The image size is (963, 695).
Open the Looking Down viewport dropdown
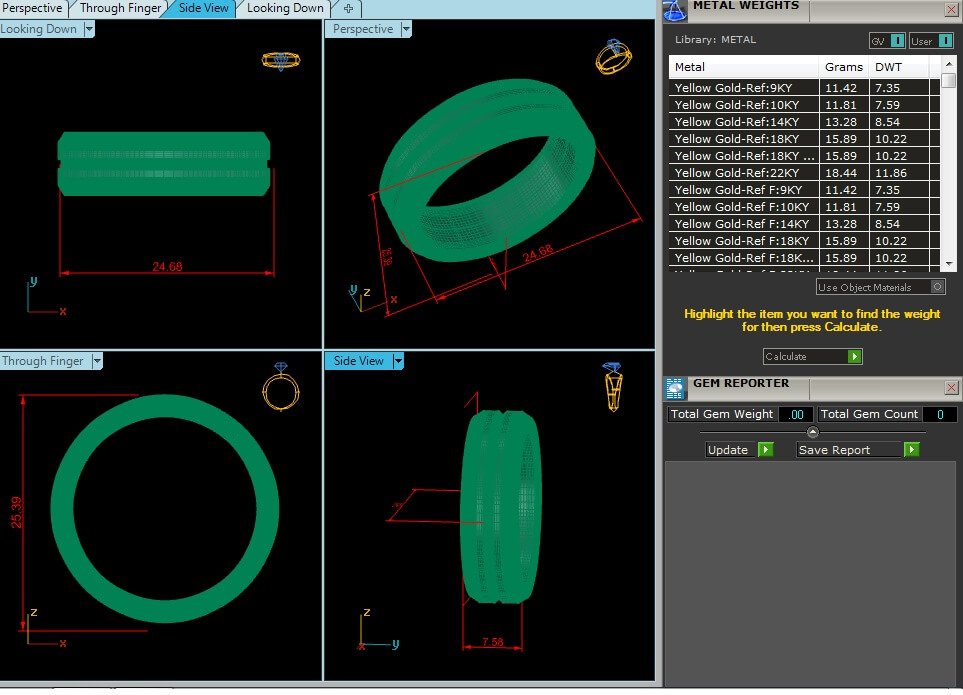tap(89, 29)
